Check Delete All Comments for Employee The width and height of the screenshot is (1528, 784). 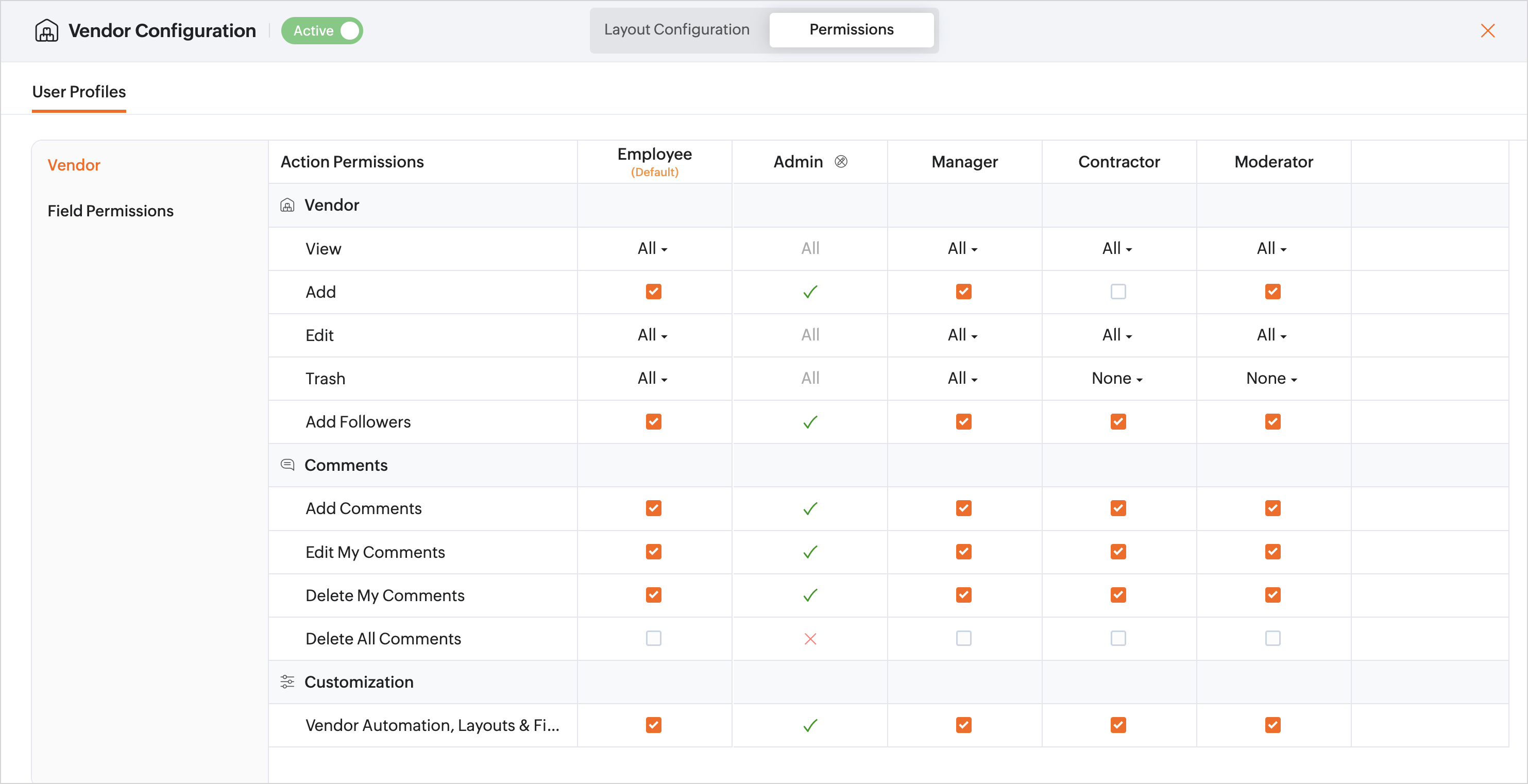(653, 639)
